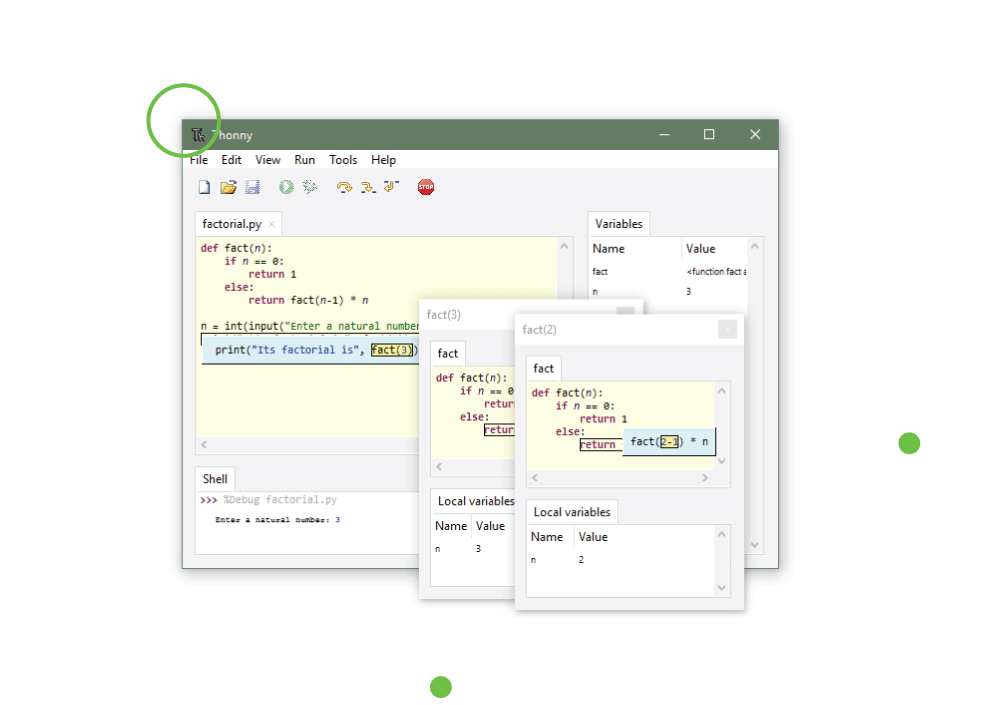The width and height of the screenshot is (989, 705).
Task: Select the fact tab in fact(2) window
Action: point(544,368)
